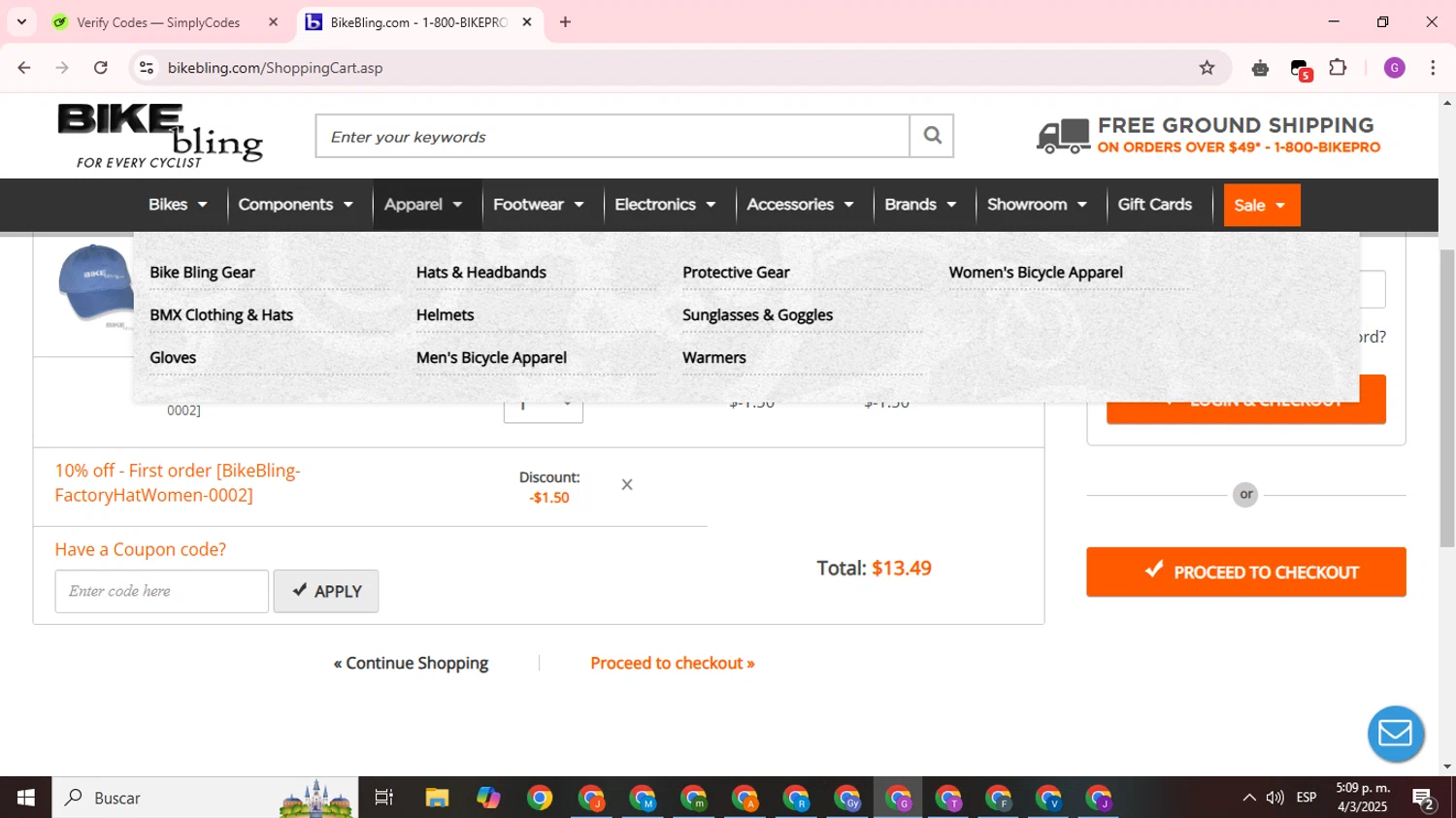Screen dimensions: 1456x818
Task: Open the Chrome profile avatar G
Action: 1394,68
